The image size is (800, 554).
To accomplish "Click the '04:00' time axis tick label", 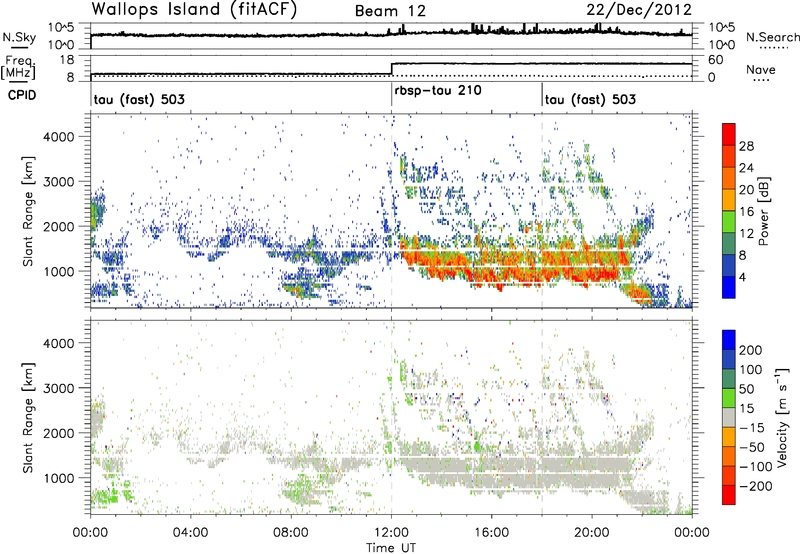I will (190, 533).
